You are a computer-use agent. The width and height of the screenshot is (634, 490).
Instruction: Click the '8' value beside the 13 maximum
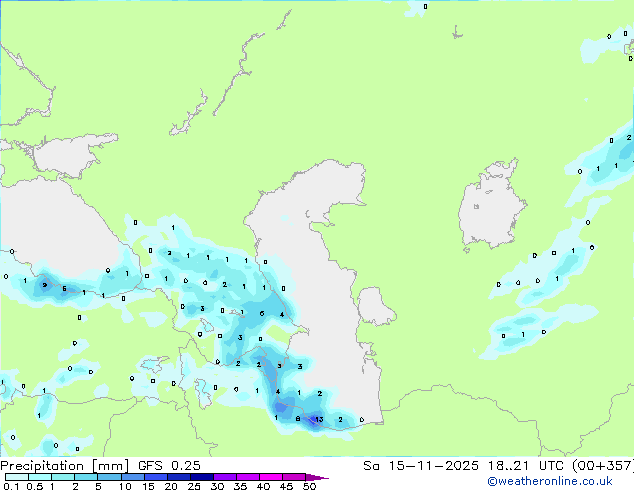coord(298,419)
